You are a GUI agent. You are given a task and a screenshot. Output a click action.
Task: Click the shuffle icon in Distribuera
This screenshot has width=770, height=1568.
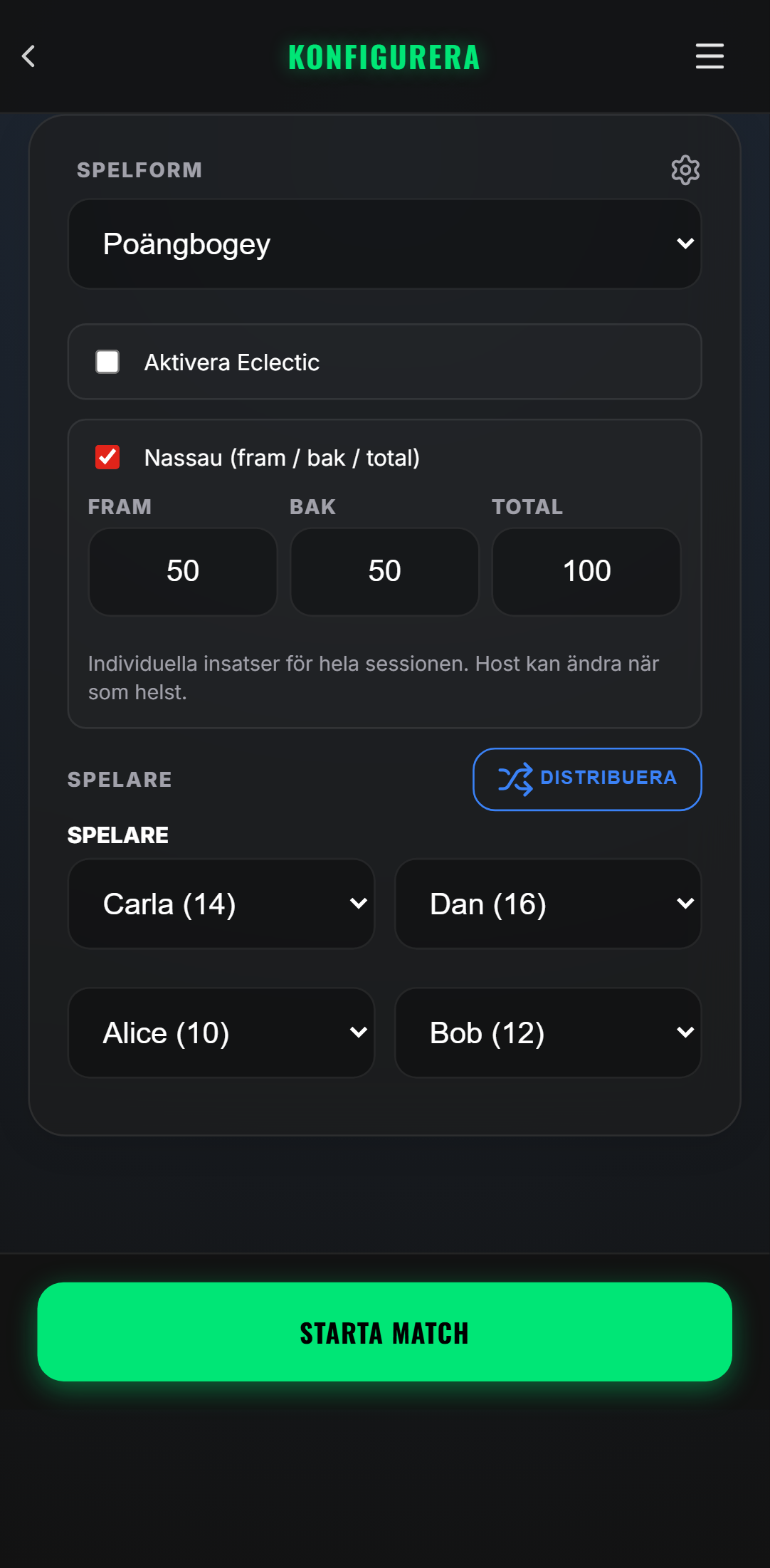click(515, 779)
